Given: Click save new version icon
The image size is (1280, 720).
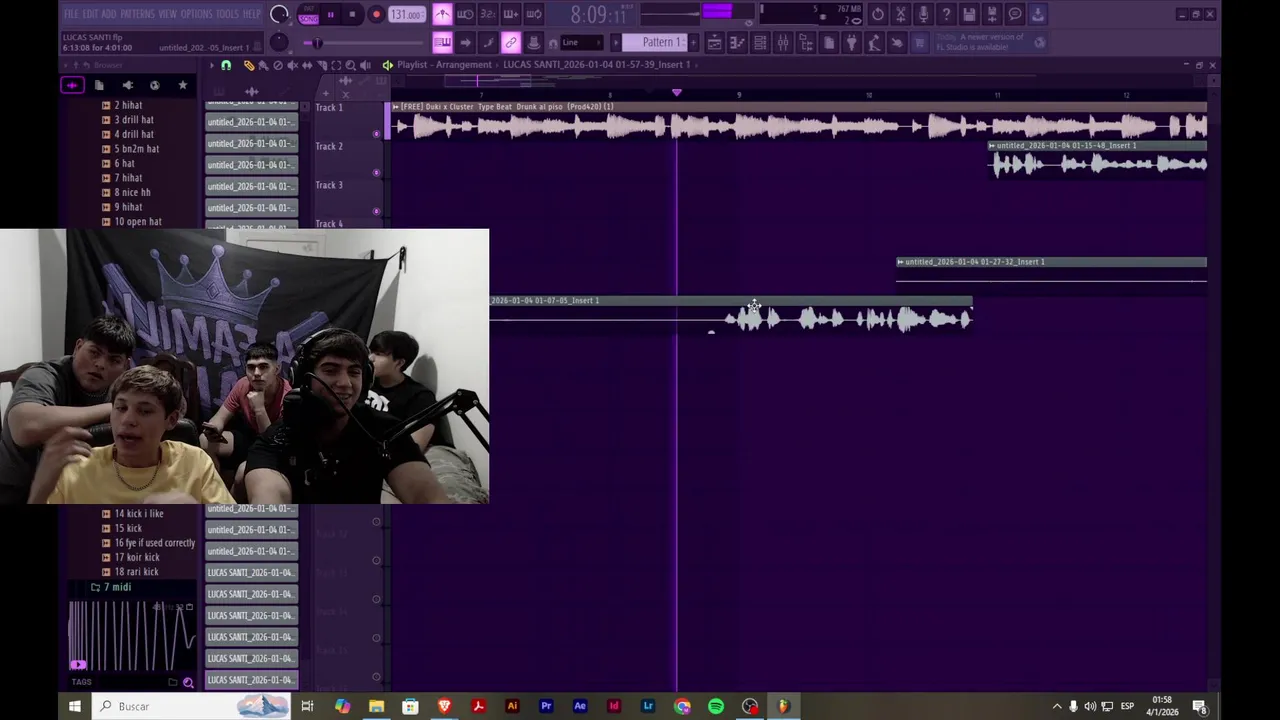Looking at the screenshot, I should 992,14.
